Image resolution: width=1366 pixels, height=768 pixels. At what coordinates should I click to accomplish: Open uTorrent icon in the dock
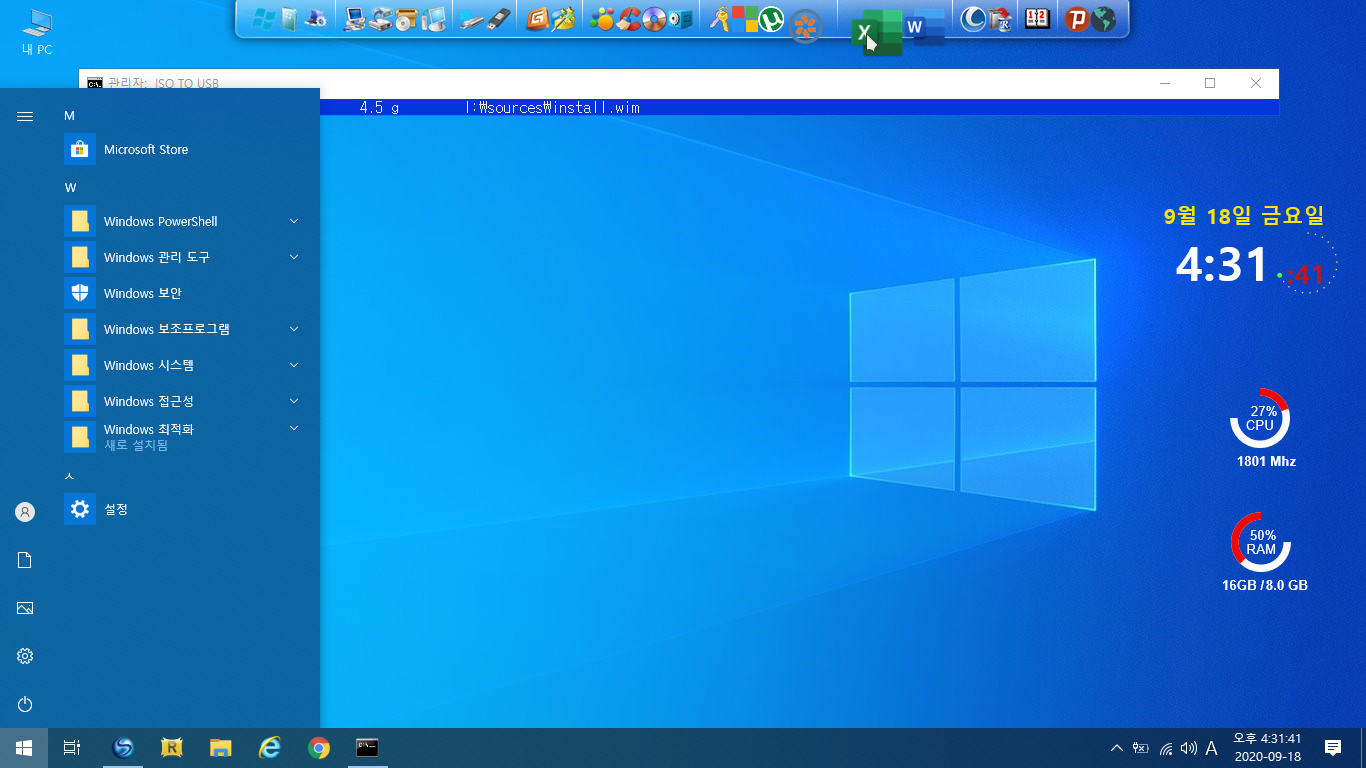click(771, 19)
